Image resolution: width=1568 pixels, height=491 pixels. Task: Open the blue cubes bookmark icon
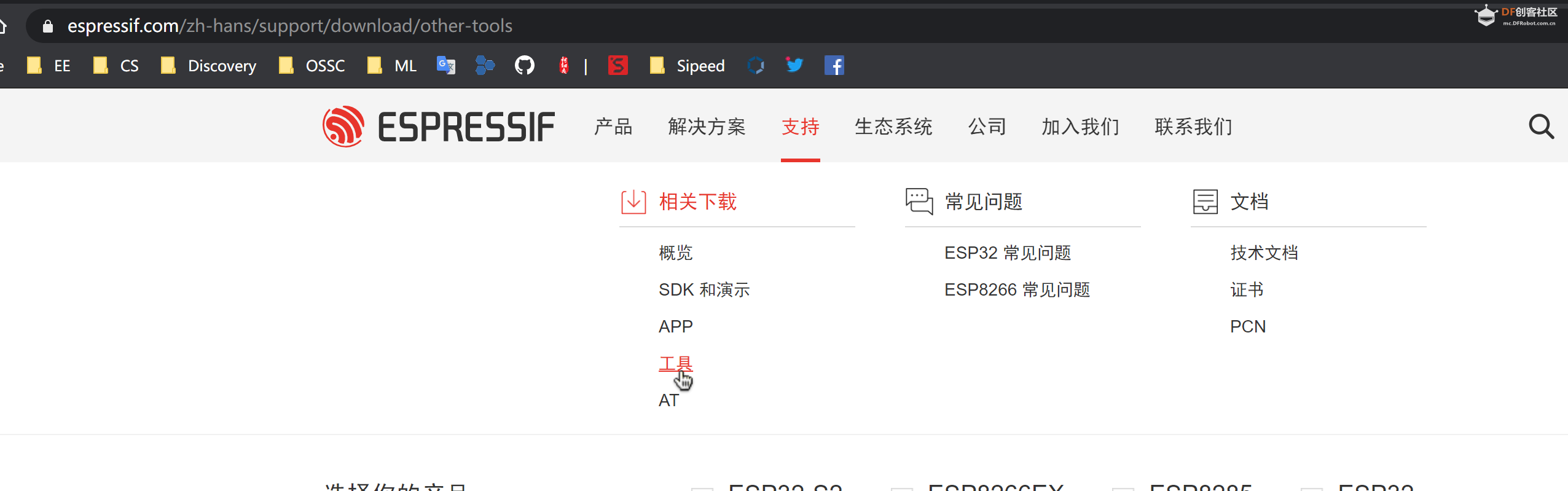click(485, 65)
